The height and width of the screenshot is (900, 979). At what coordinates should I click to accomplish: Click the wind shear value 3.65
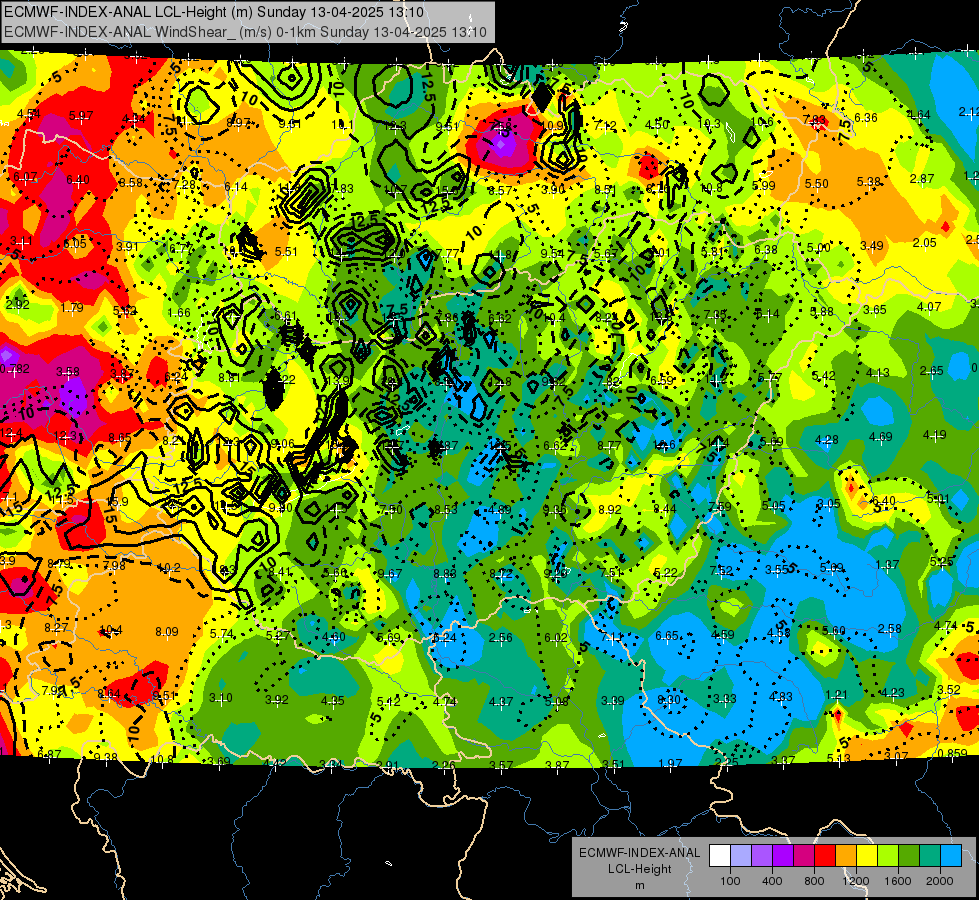point(875,309)
